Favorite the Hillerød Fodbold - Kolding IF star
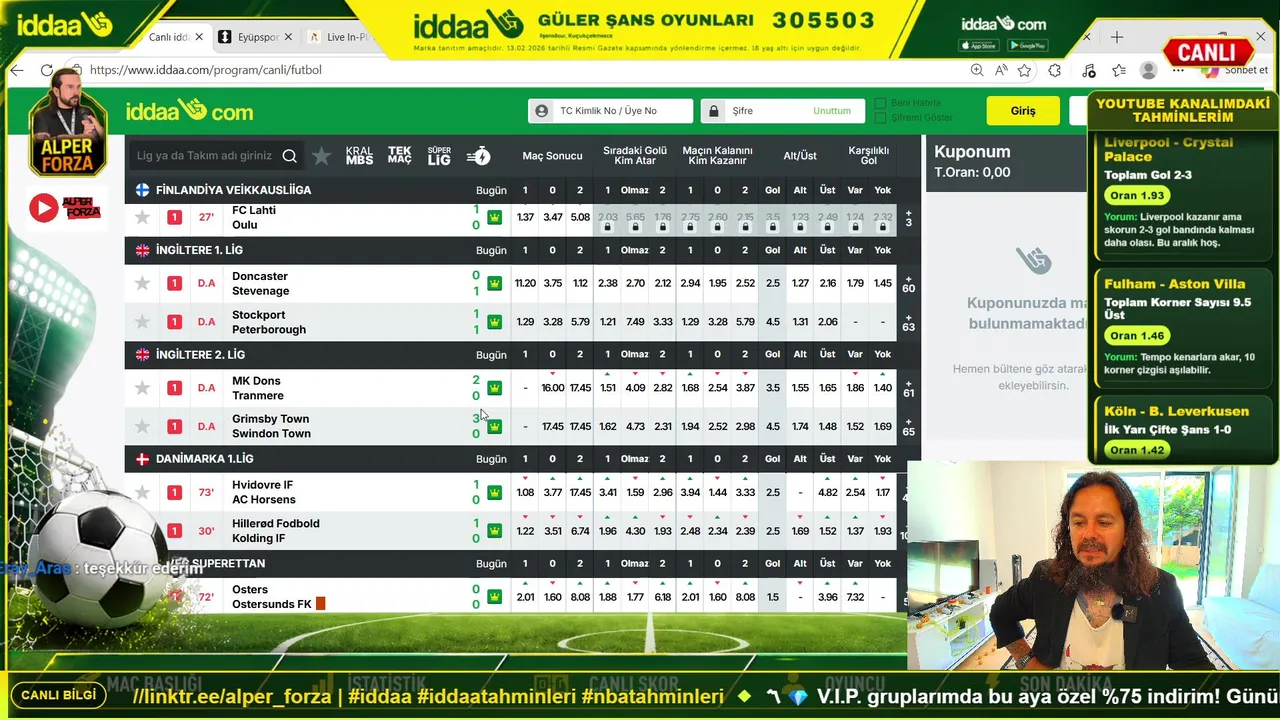Viewport: 1280px width, 720px height. click(x=142, y=531)
